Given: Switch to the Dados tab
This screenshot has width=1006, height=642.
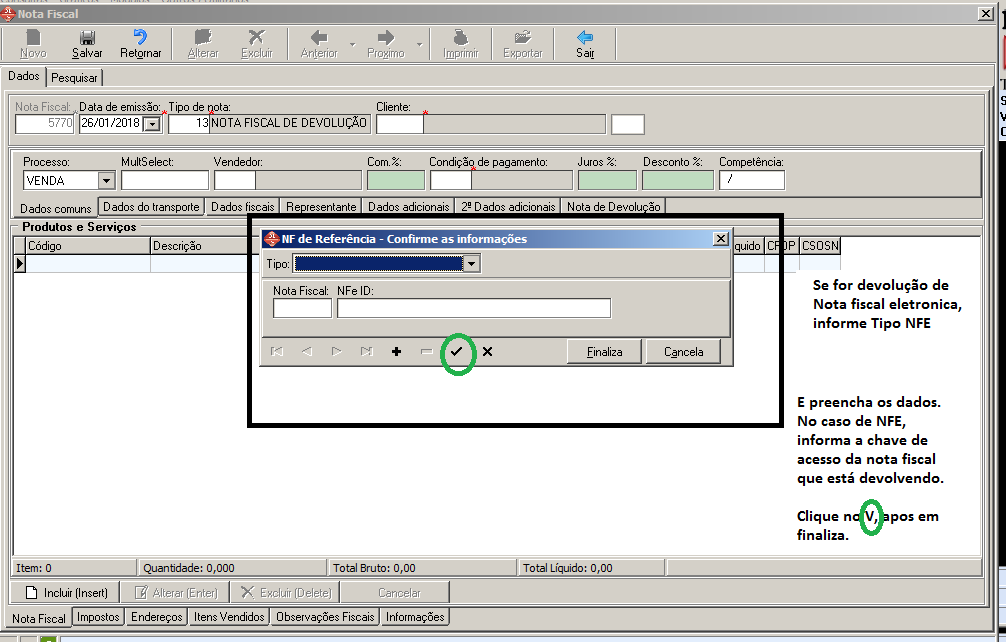Looking at the screenshot, I should [24, 76].
